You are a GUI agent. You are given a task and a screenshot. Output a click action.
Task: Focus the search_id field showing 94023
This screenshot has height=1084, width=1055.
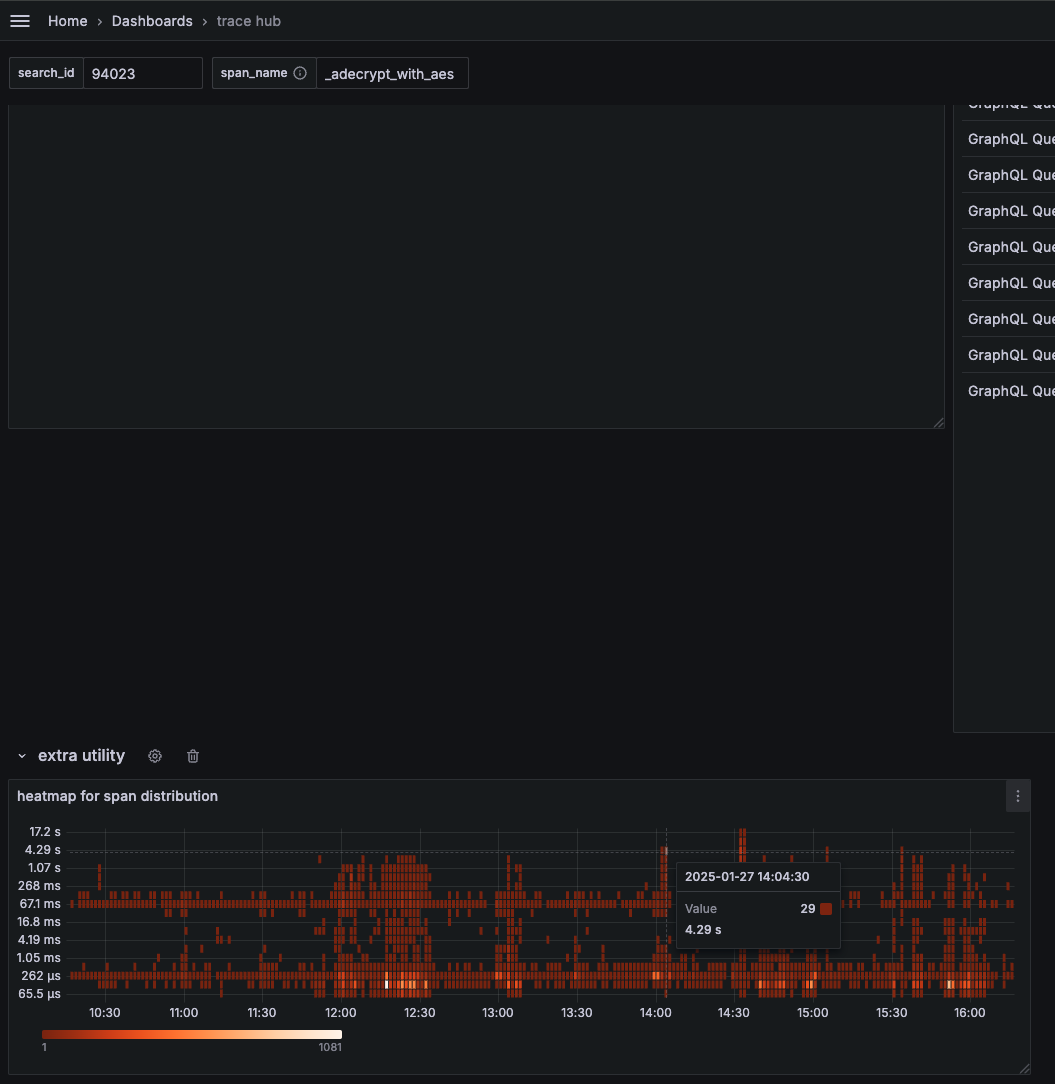142,73
